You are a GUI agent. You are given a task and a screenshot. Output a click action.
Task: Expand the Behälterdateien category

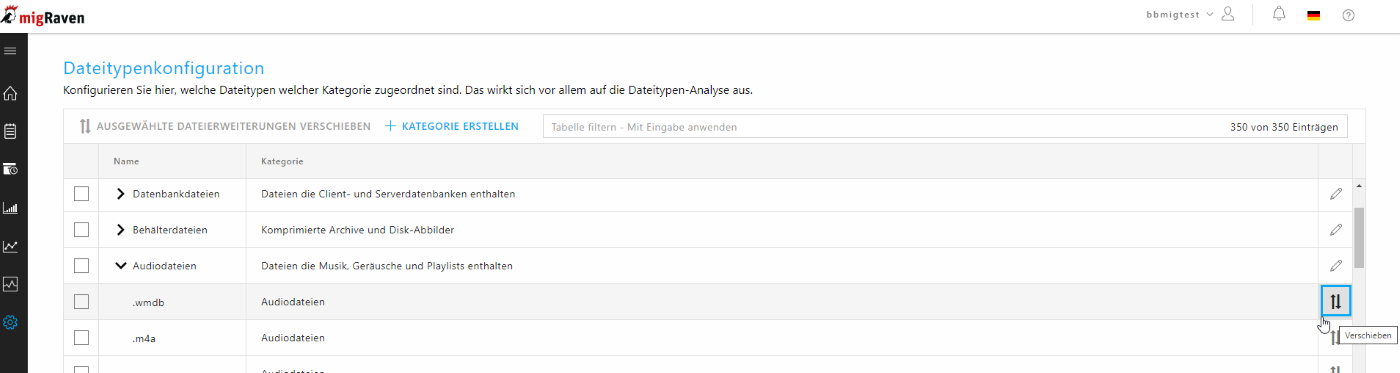coord(121,229)
